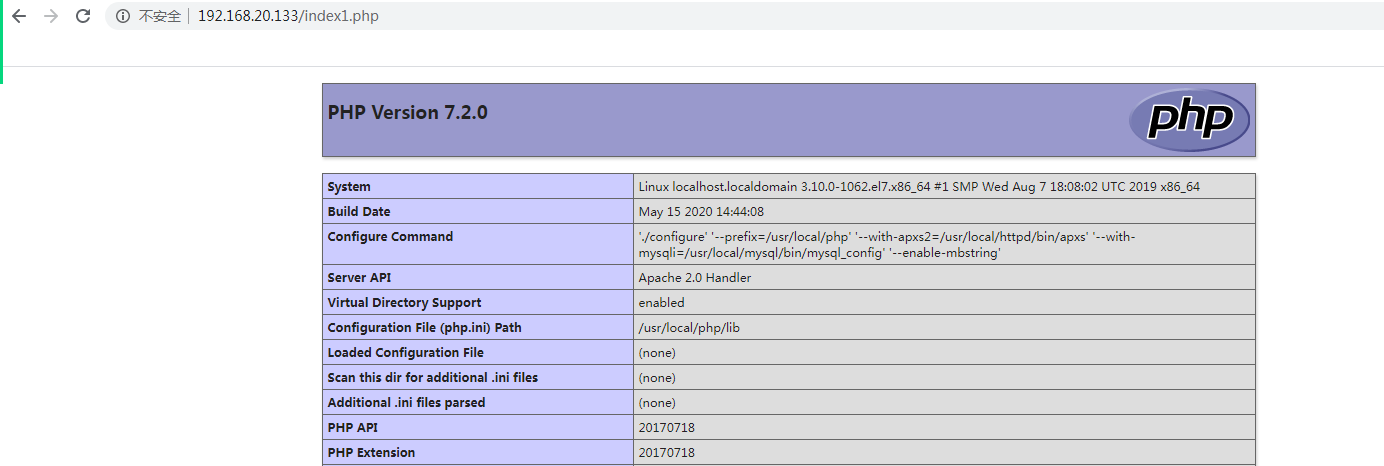Viewport: 1384px width, 466px height.
Task: Click the browser Forward arrow
Action: point(51,16)
